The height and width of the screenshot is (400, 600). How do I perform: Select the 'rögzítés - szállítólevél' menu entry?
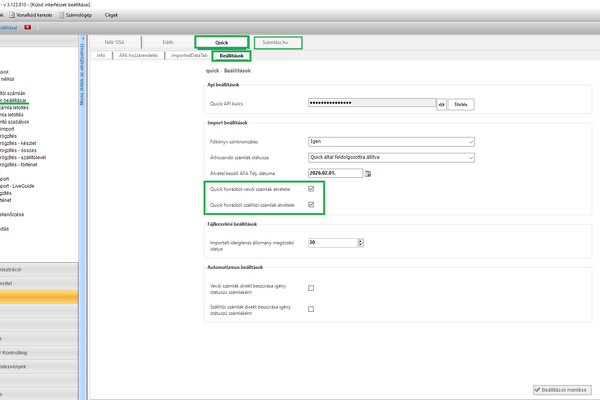23,157
